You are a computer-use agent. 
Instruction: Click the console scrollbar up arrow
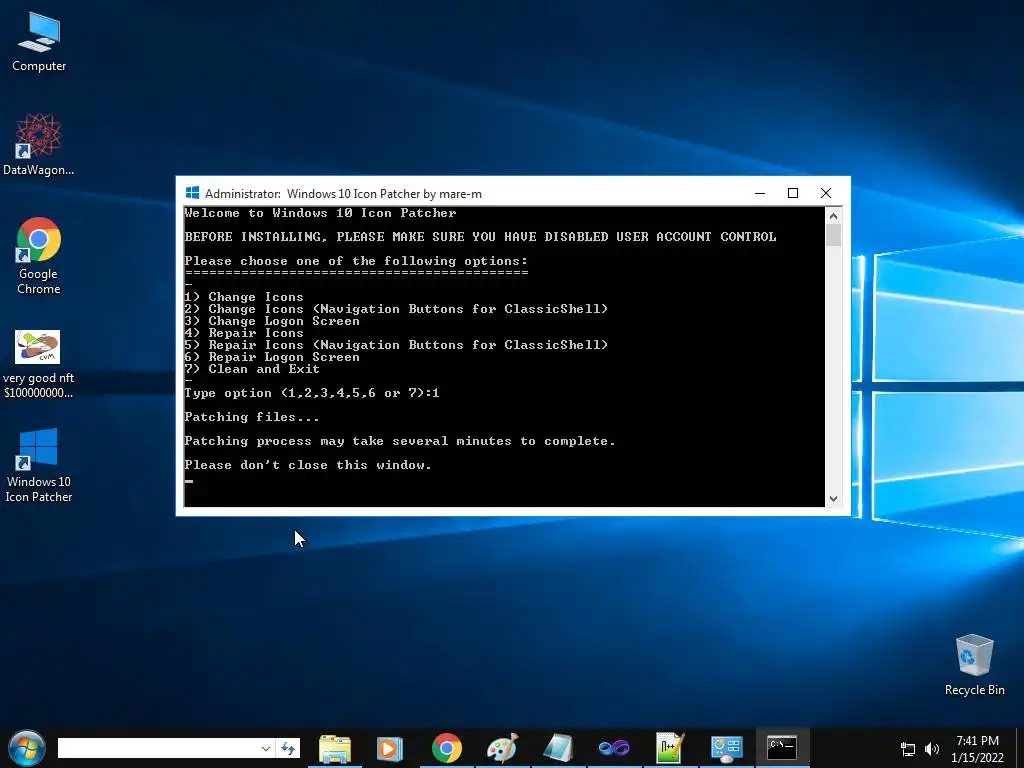(833, 216)
